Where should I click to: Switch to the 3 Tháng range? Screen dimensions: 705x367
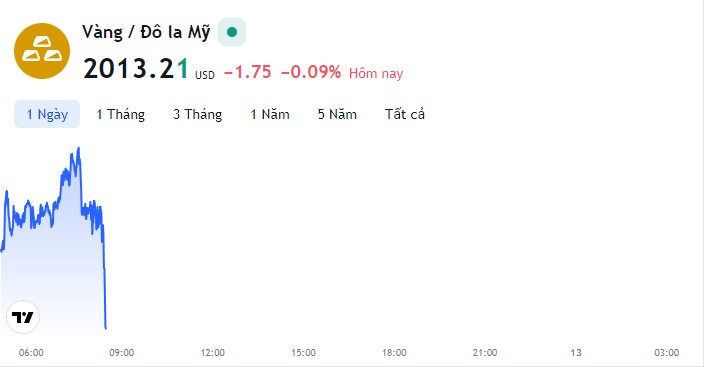(198, 114)
